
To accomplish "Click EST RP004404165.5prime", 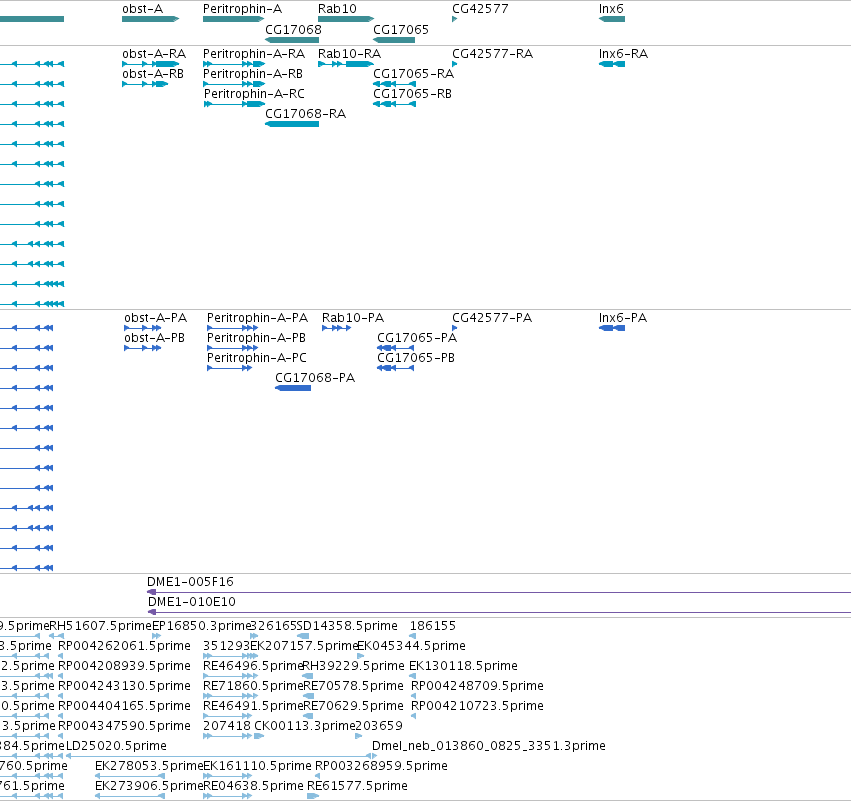I will click(124, 706).
